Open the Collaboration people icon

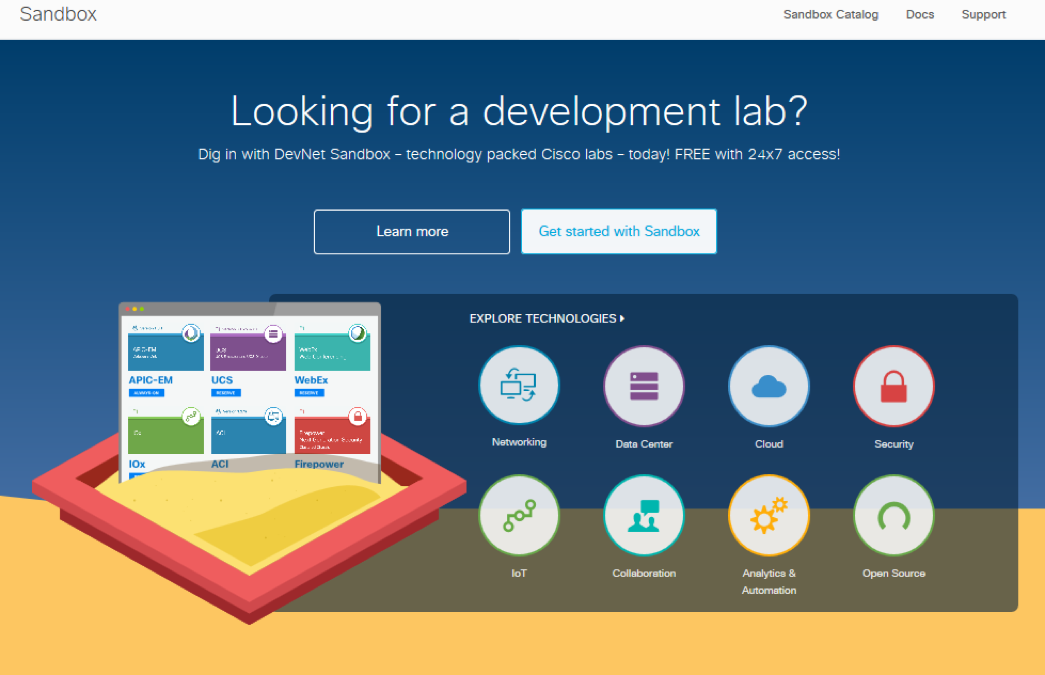[644, 515]
